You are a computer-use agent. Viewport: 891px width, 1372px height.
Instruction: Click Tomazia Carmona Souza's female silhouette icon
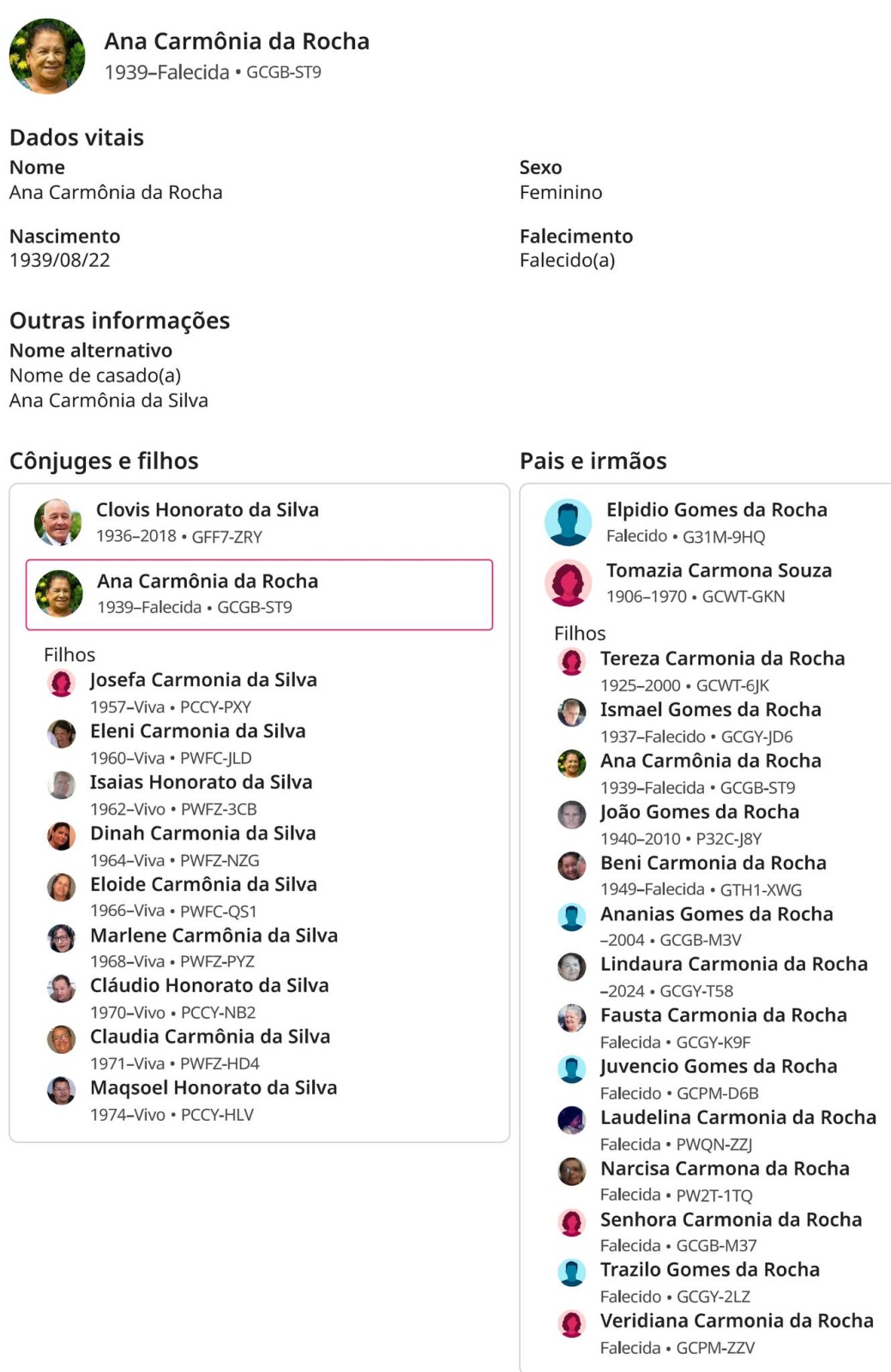pyautogui.click(x=568, y=582)
